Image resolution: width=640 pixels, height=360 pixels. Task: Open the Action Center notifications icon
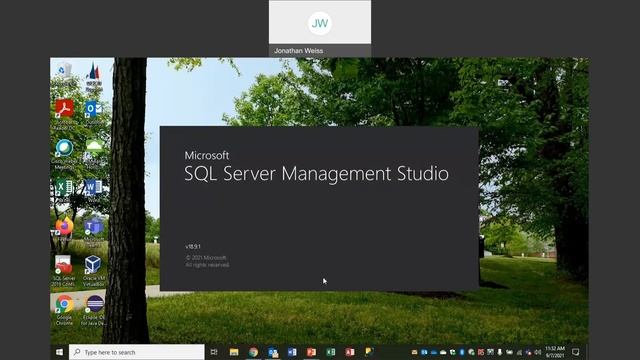(576, 352)
